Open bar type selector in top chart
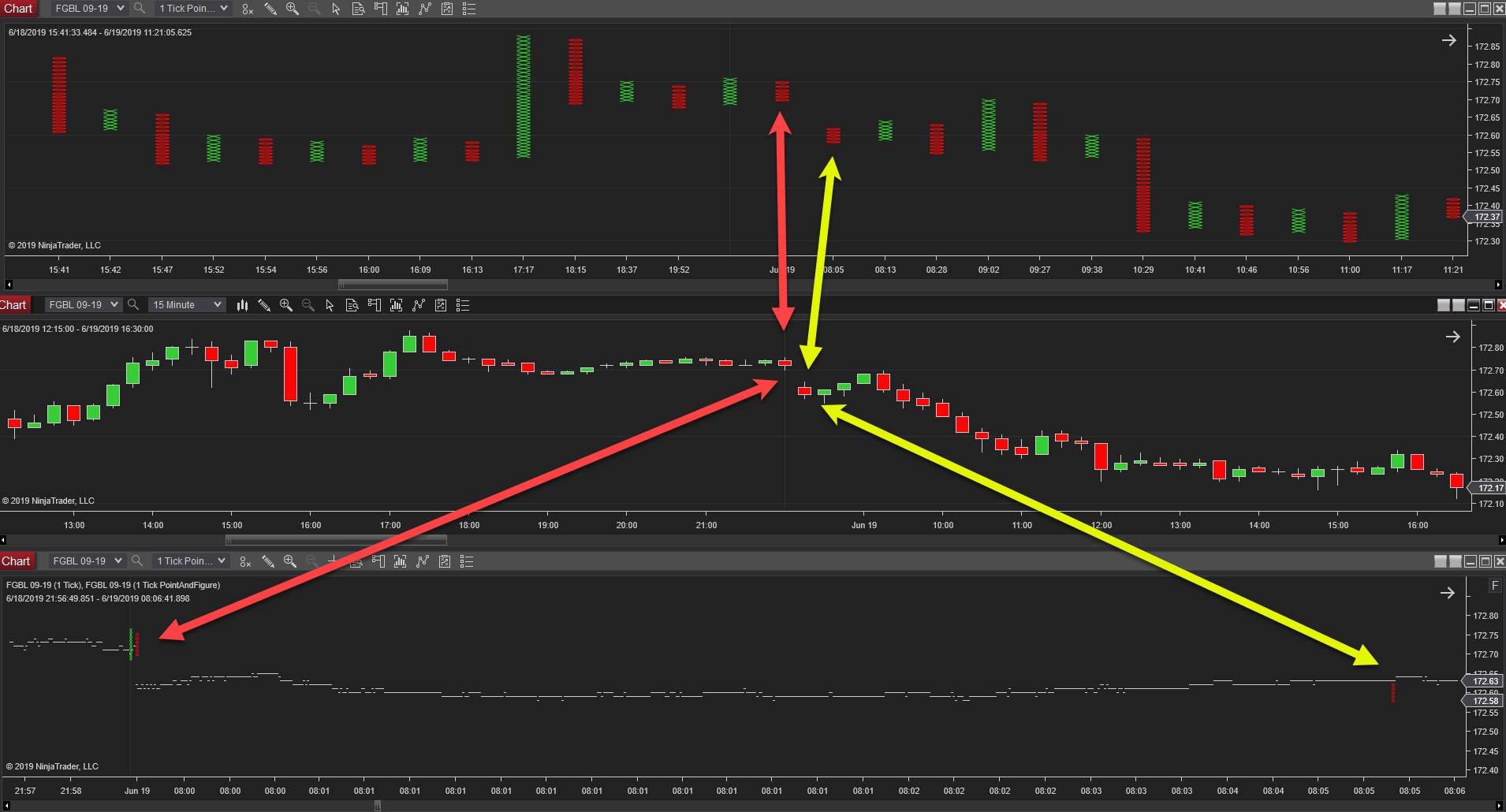The image size is (1506, 812). [x=248, y=9]
